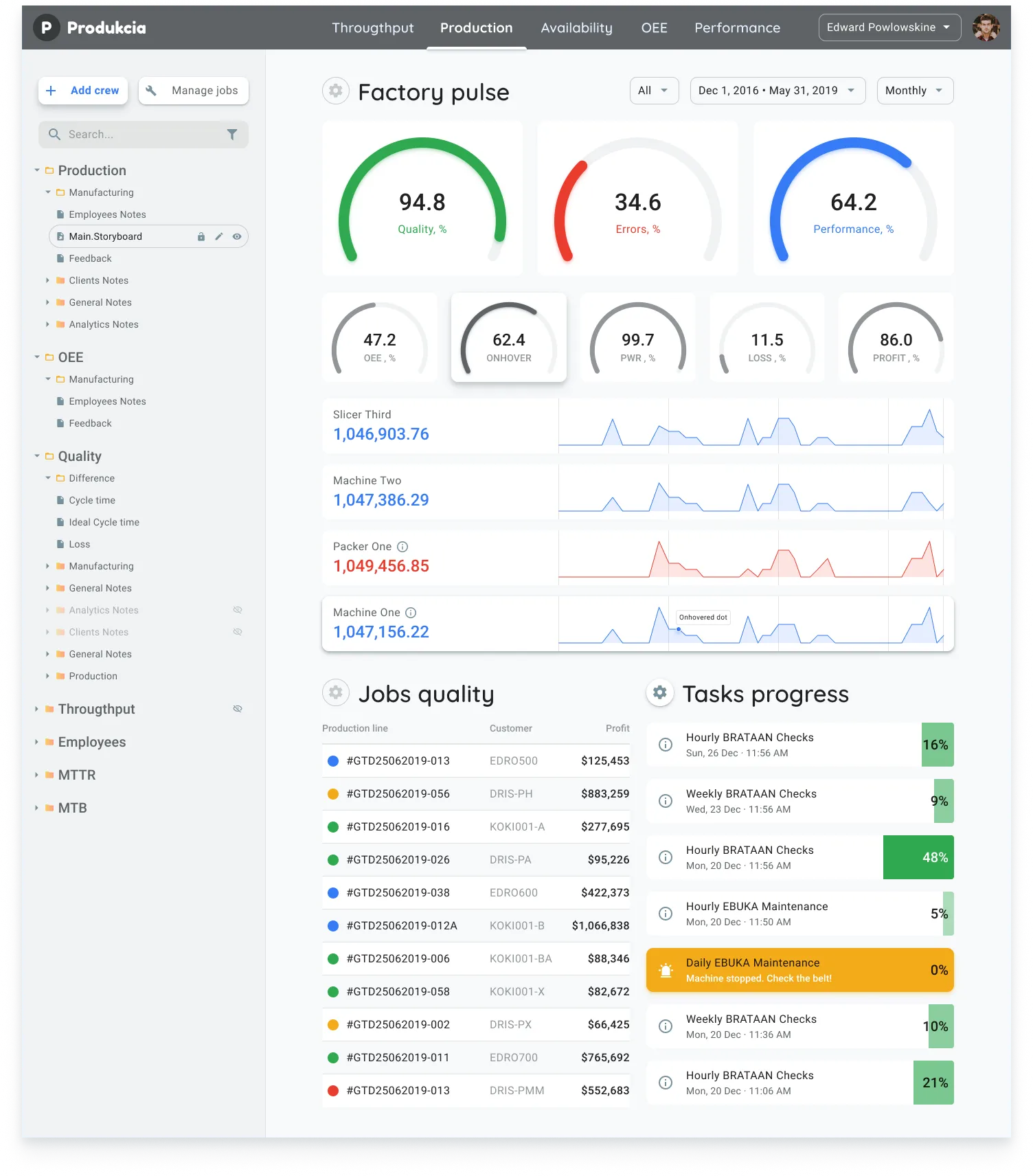This screenshot has height=1176, width=1033.
Task: Open the Factory pulse settings gear
Action: [x=336, y=91]
